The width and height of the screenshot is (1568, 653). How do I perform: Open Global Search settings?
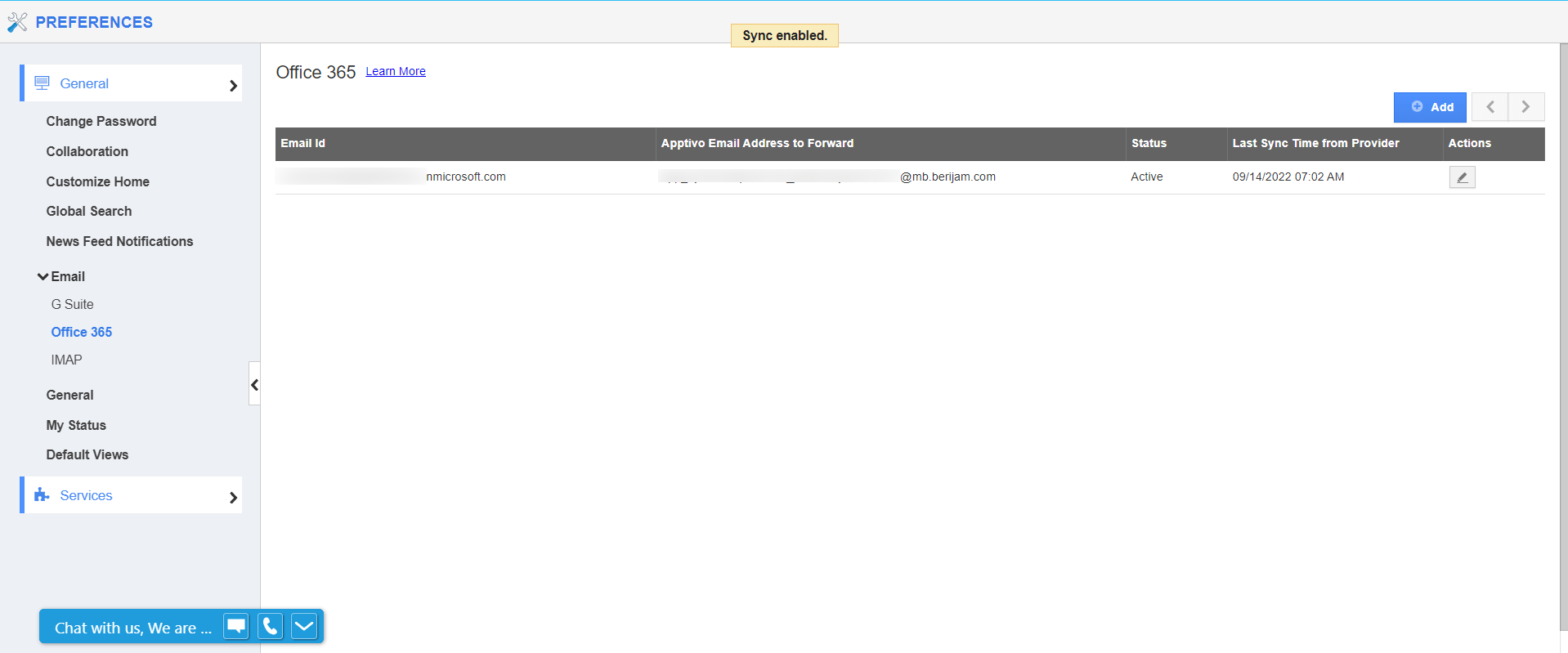pyautogui.click(x=89, y=211)
